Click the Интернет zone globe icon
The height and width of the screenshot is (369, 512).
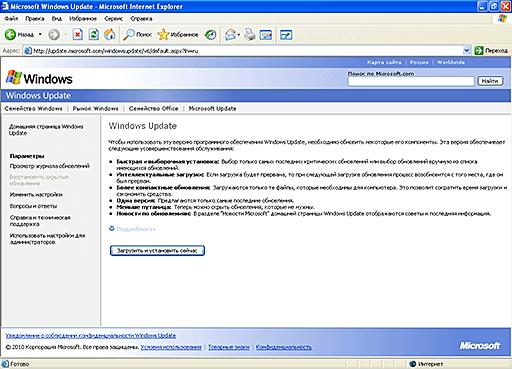coord(413,364)
